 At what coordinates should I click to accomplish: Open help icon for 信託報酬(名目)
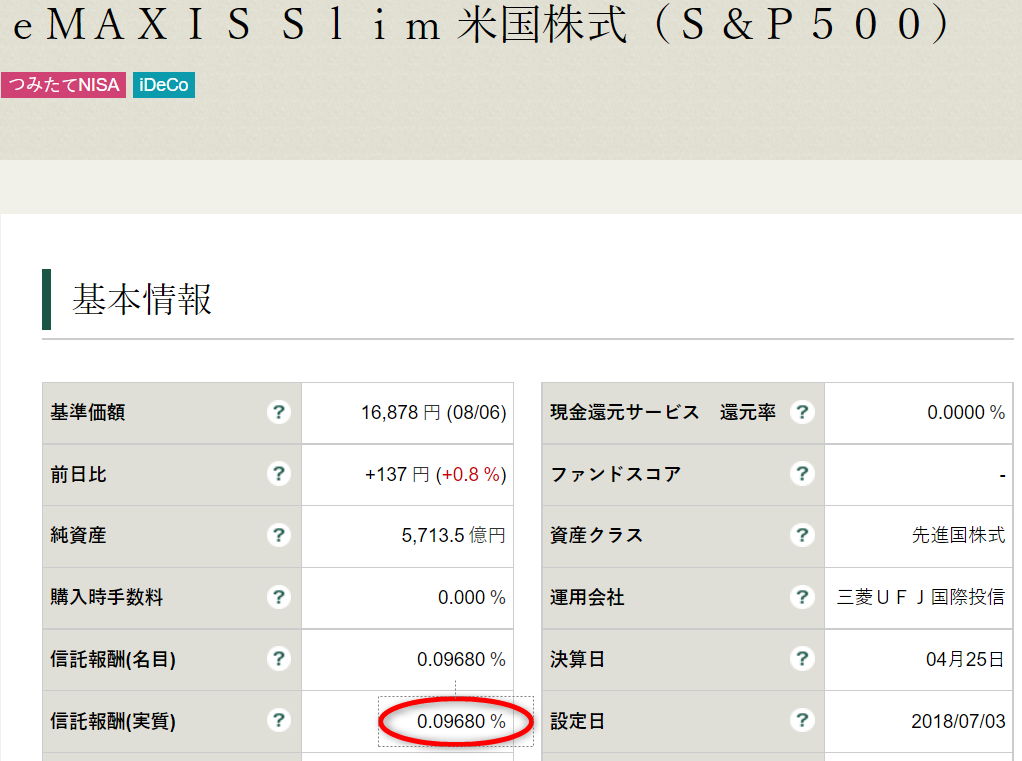pos(279,659)
